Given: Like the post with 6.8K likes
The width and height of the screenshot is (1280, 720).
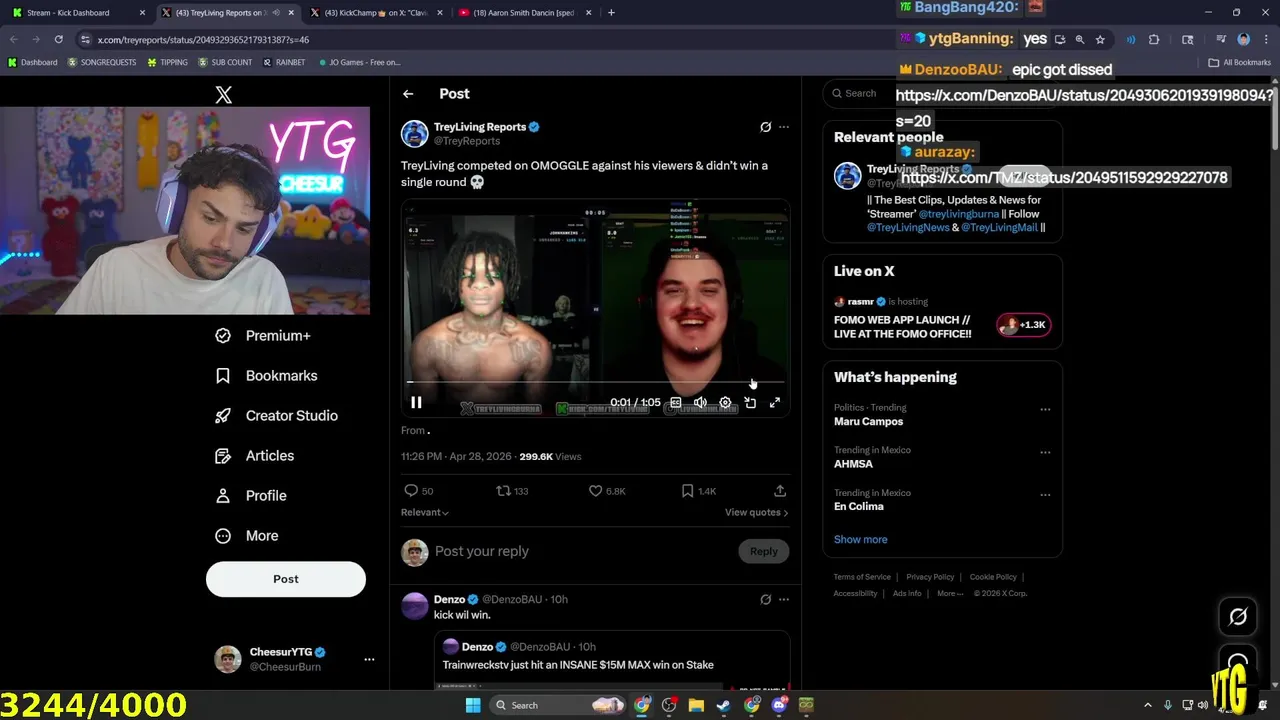Looking at the screenshot, I should coord(607,491).
